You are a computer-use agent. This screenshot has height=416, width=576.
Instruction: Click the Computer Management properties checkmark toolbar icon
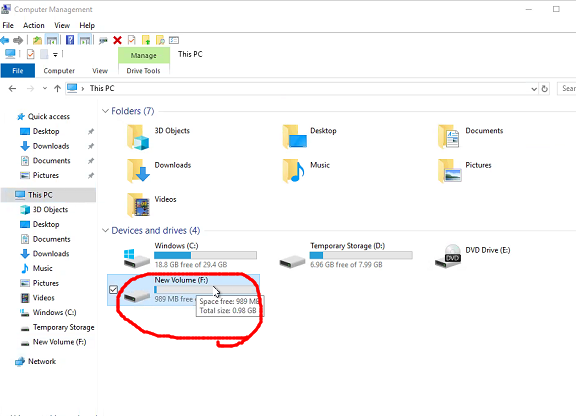click(132, 40)
